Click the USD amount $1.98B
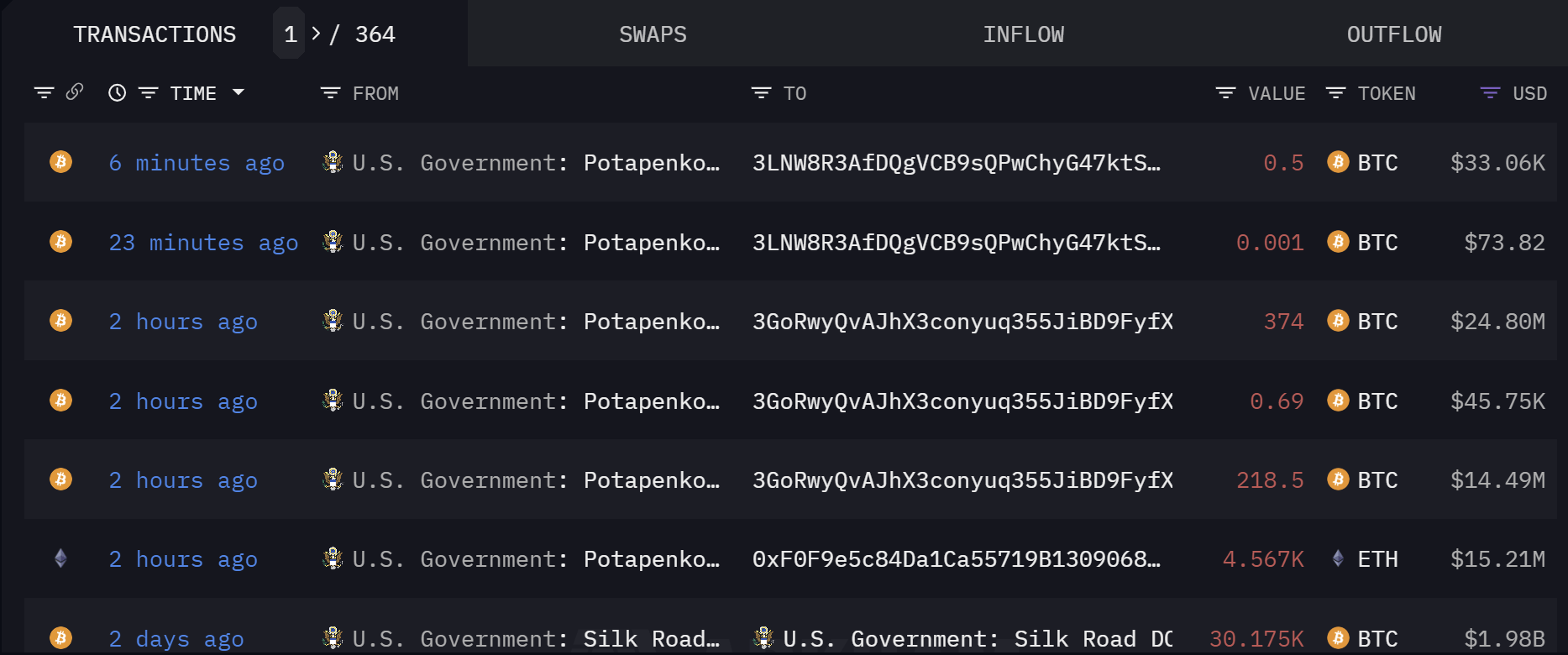 (x=1504, y=638)
